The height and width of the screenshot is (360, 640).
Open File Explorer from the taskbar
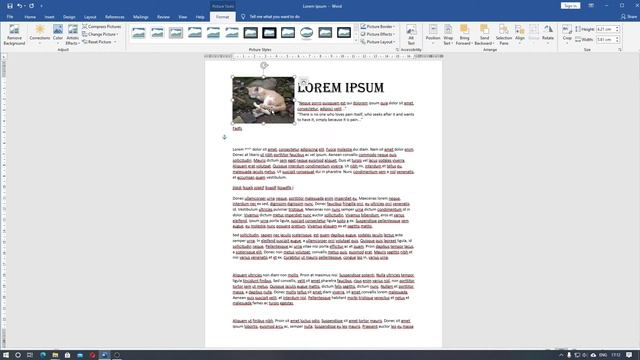[55, 355]
